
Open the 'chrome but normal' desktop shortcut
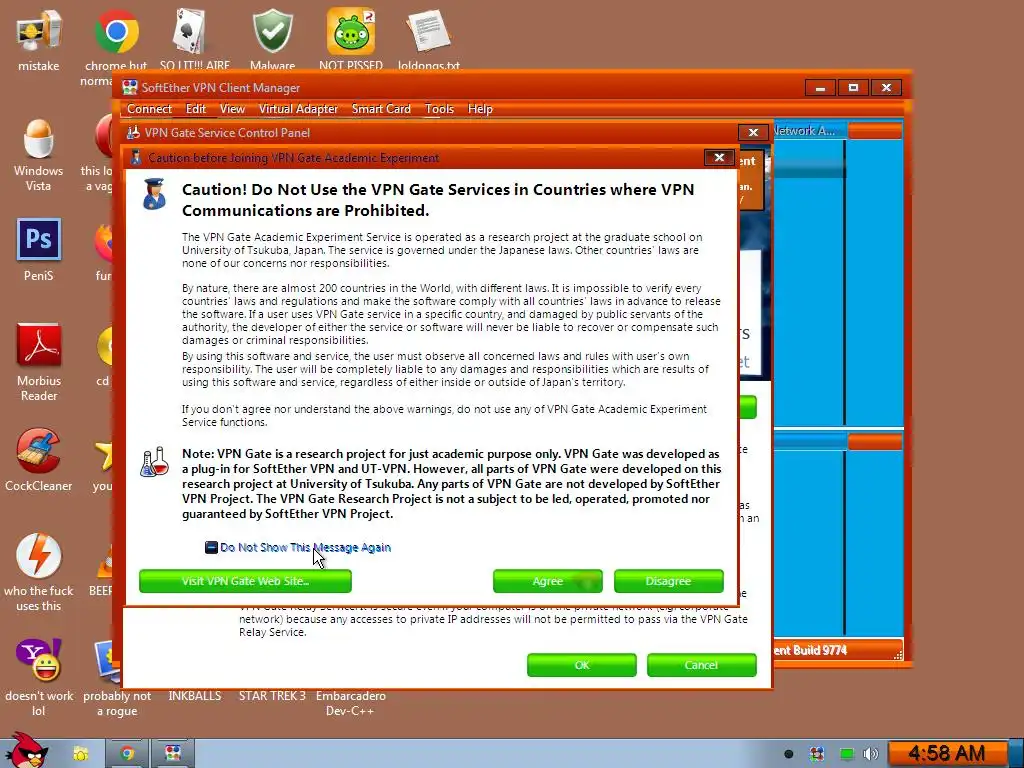116,31
